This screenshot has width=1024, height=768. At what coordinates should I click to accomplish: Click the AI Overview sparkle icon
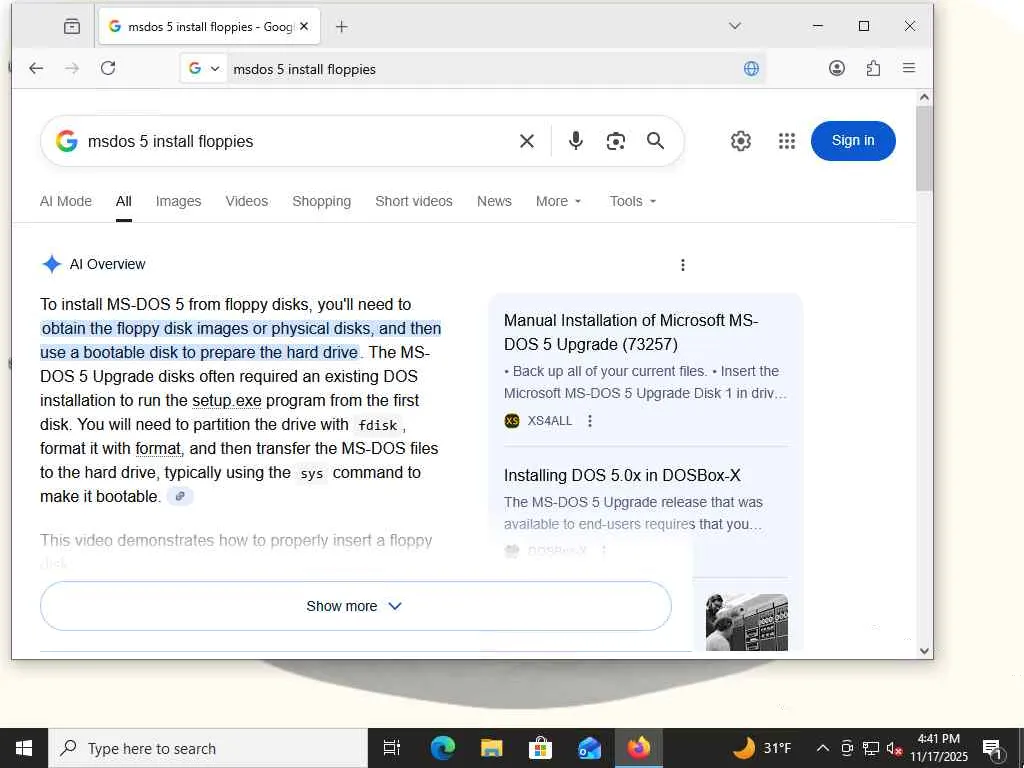[x=52, y=264]
